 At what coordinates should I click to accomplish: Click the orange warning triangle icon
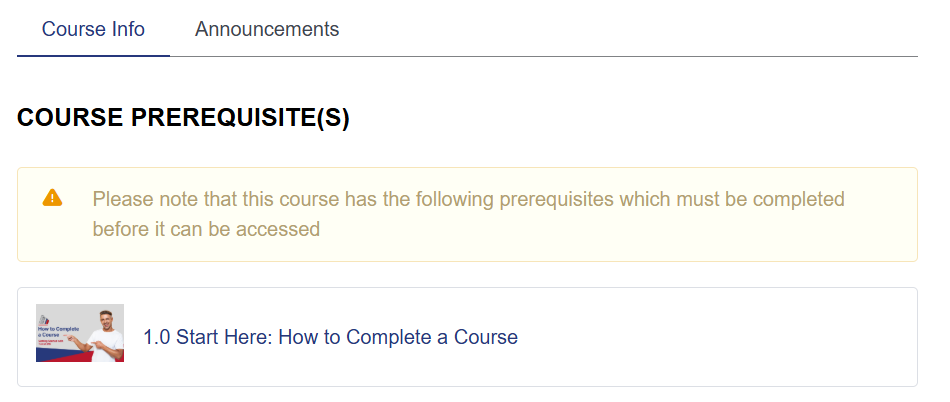coord(53,198)
